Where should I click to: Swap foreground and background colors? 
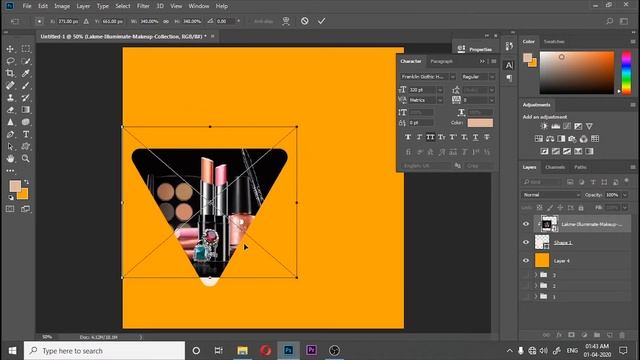point(27,182)
